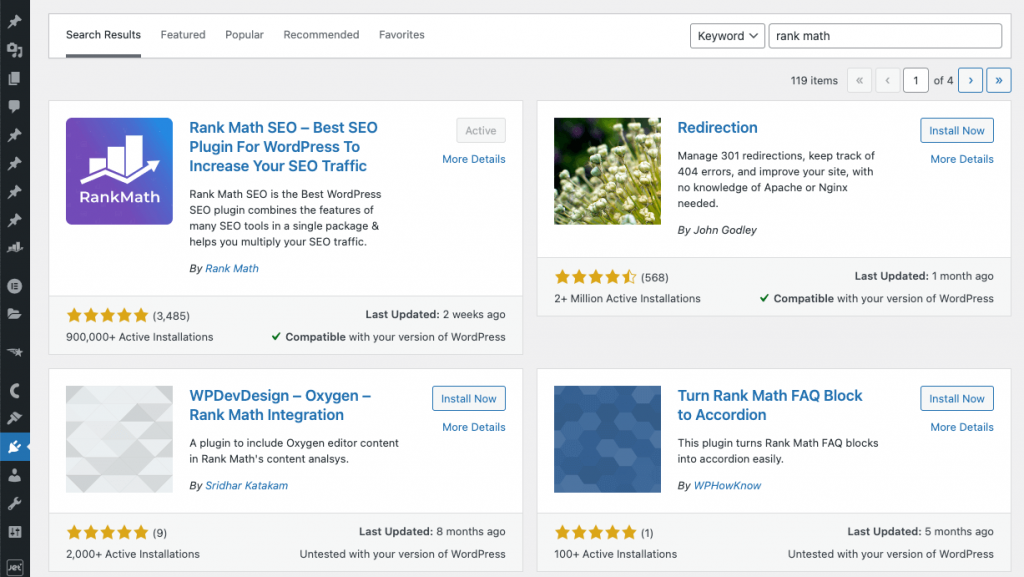Image resolution: width=1024 pixels, height=577 pixels.
Task: Click the 119 items count text
Action: coord(814,80)
